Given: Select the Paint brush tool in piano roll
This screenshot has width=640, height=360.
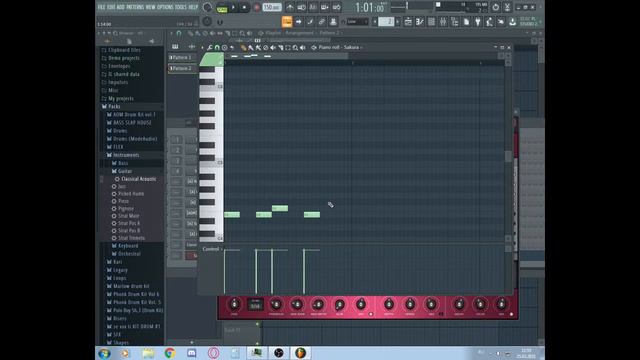Looking at the screenshot, I should coord(251,48).
